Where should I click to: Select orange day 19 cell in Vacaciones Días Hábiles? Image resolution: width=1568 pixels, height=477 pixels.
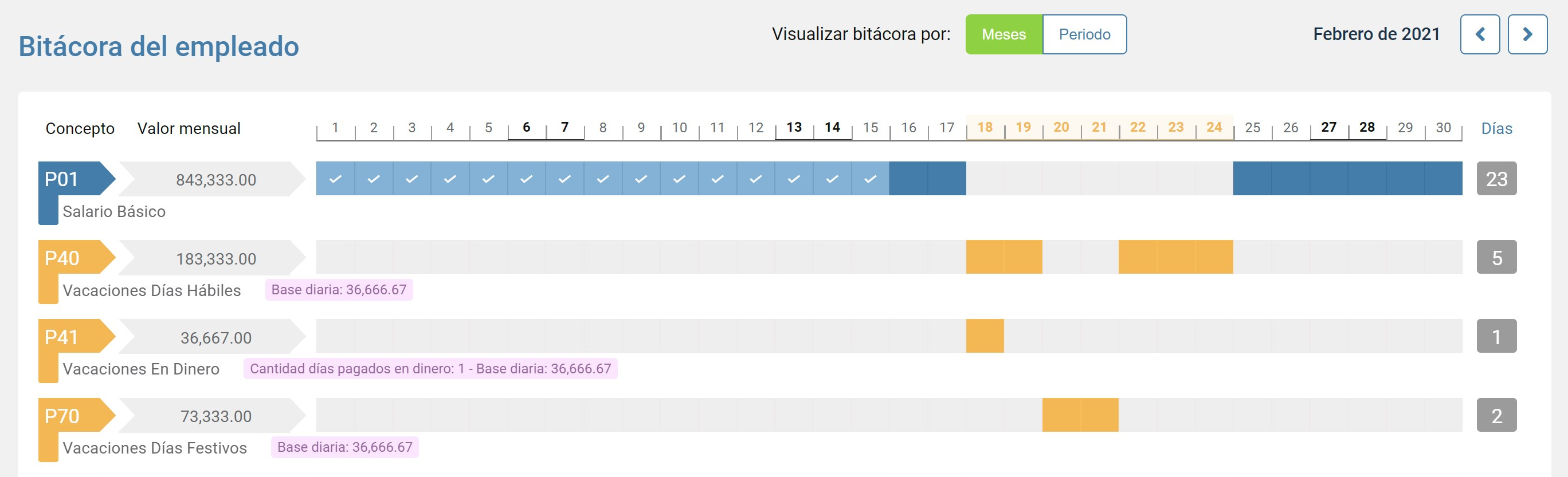tap(1023, 257)
